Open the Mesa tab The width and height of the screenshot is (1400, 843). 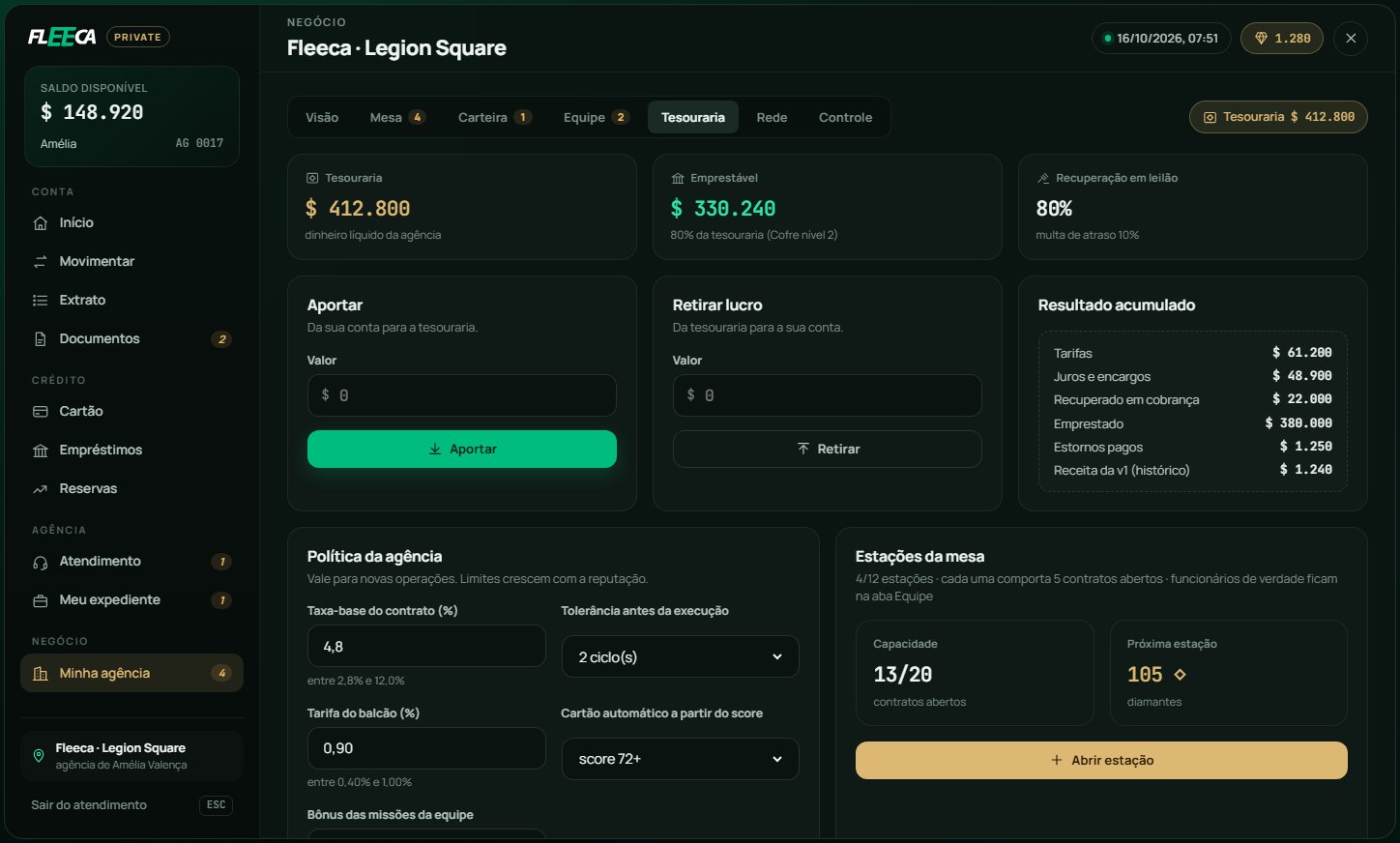click(397, 117)
